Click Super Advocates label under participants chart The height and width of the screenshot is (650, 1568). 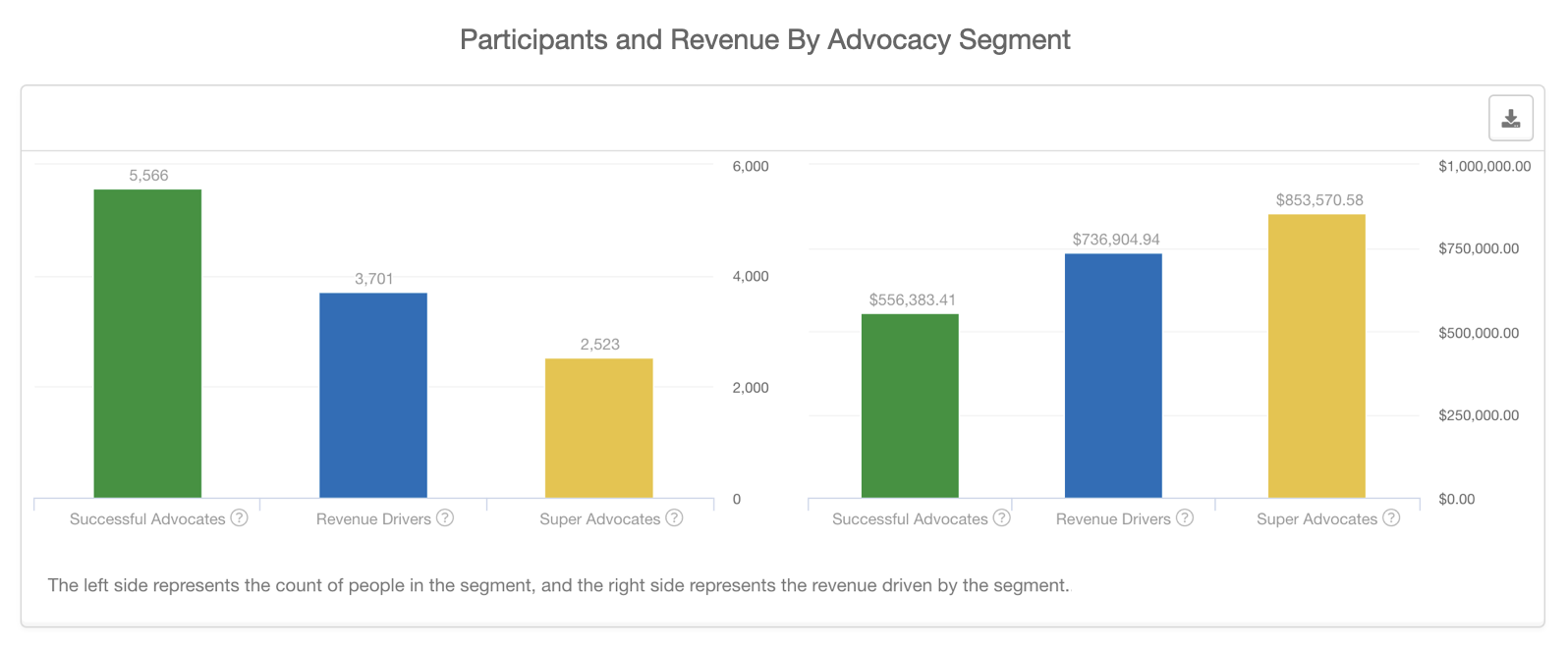click(x=599, y=519)
